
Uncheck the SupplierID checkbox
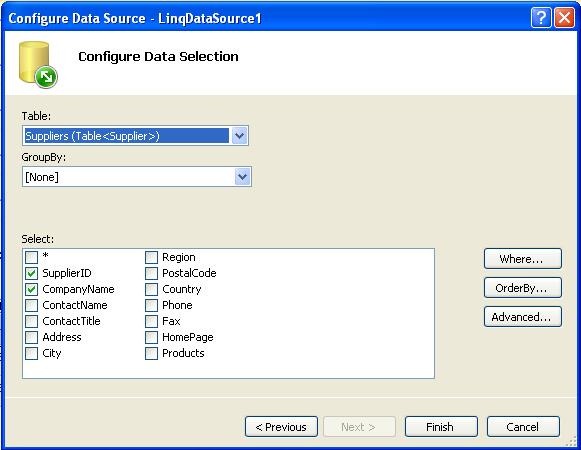(31, 274)
